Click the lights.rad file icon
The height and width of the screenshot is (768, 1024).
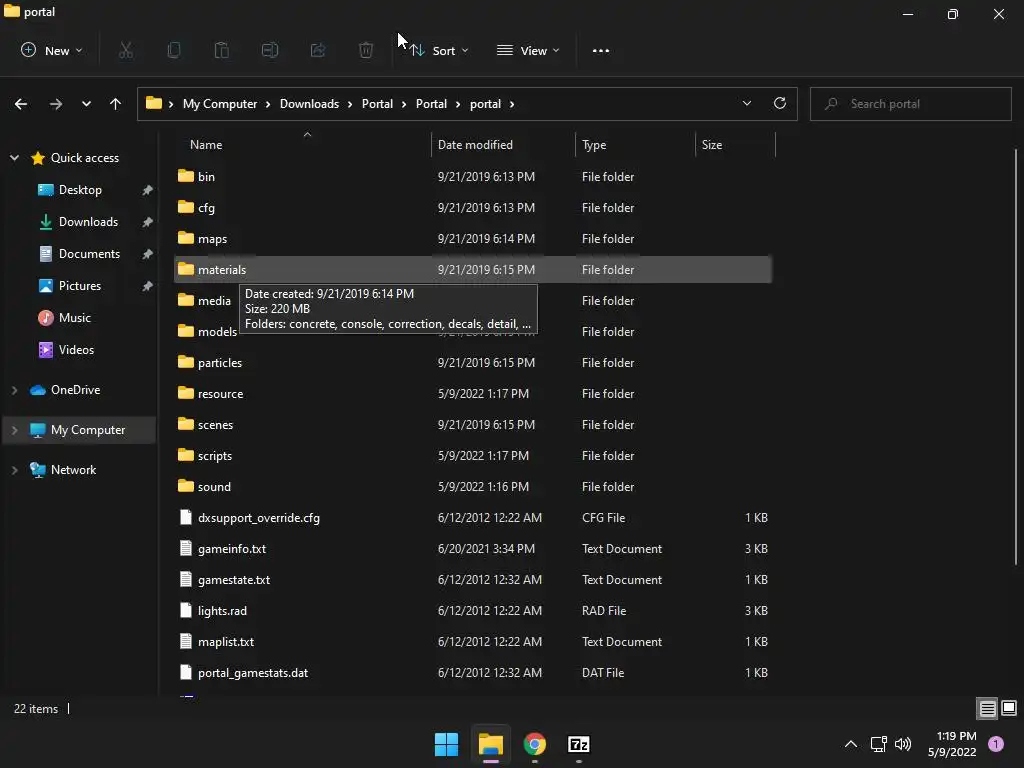coord(186,611)
